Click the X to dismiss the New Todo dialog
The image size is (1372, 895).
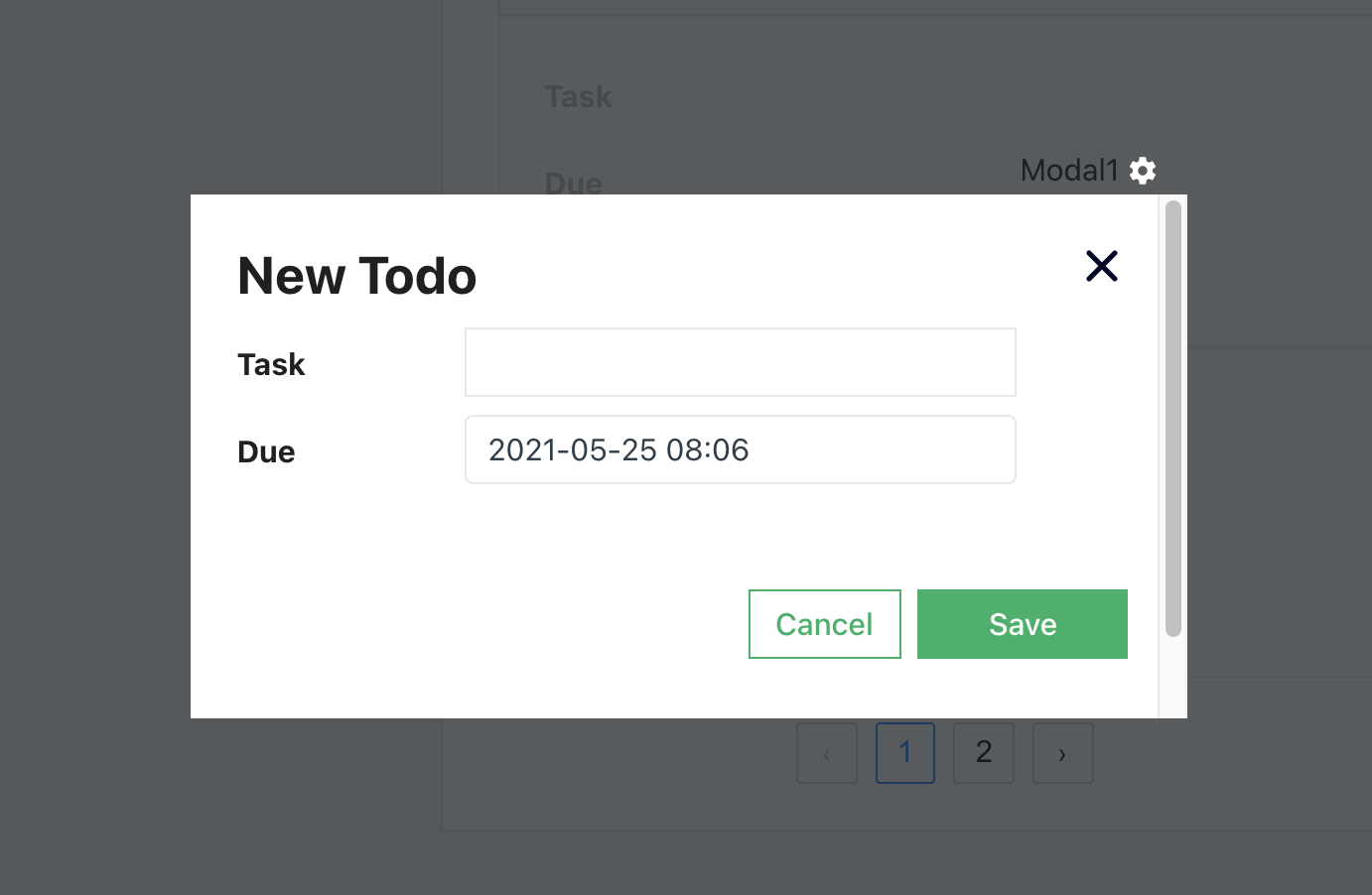point(1102,266)
